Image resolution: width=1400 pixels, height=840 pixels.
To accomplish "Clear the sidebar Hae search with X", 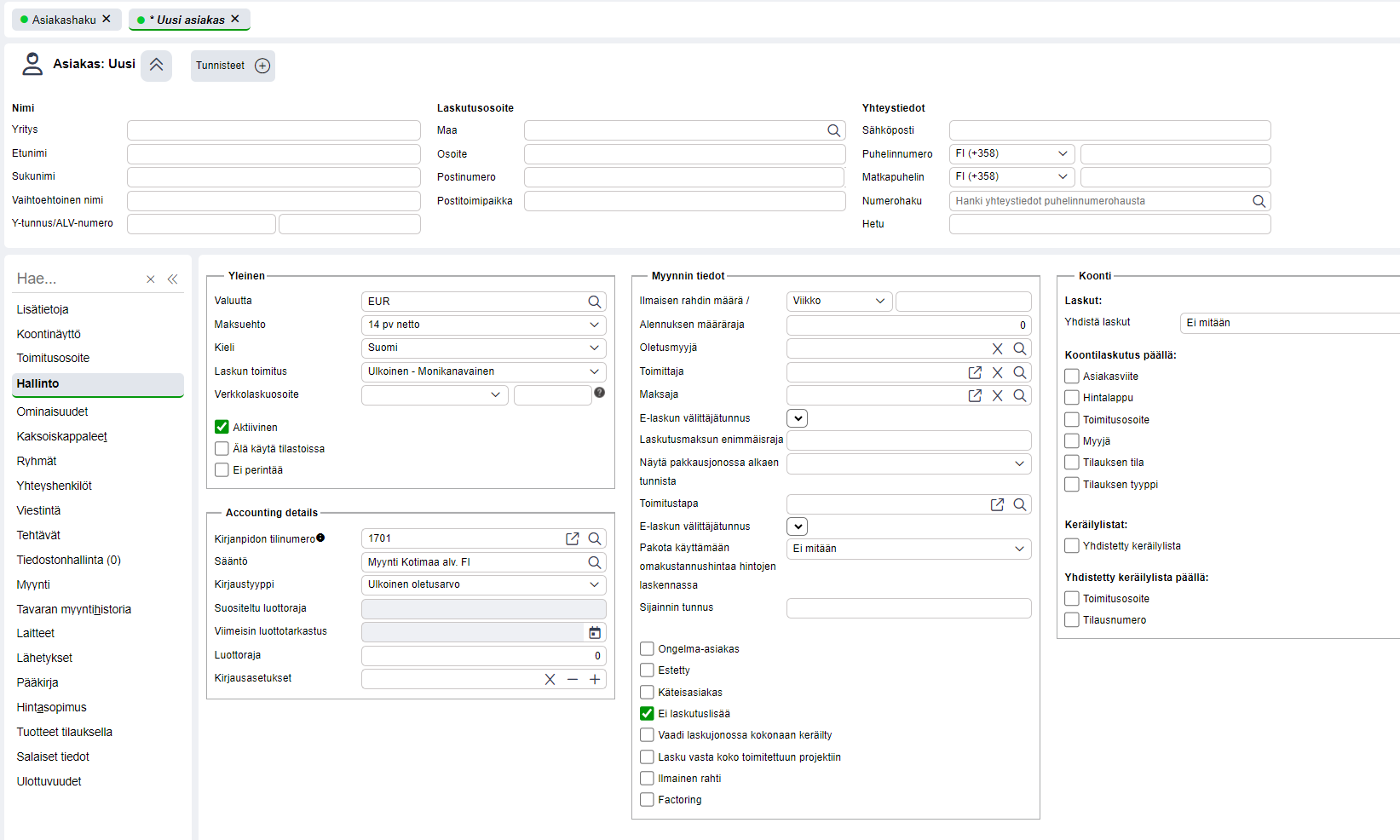I will [151, 279].
